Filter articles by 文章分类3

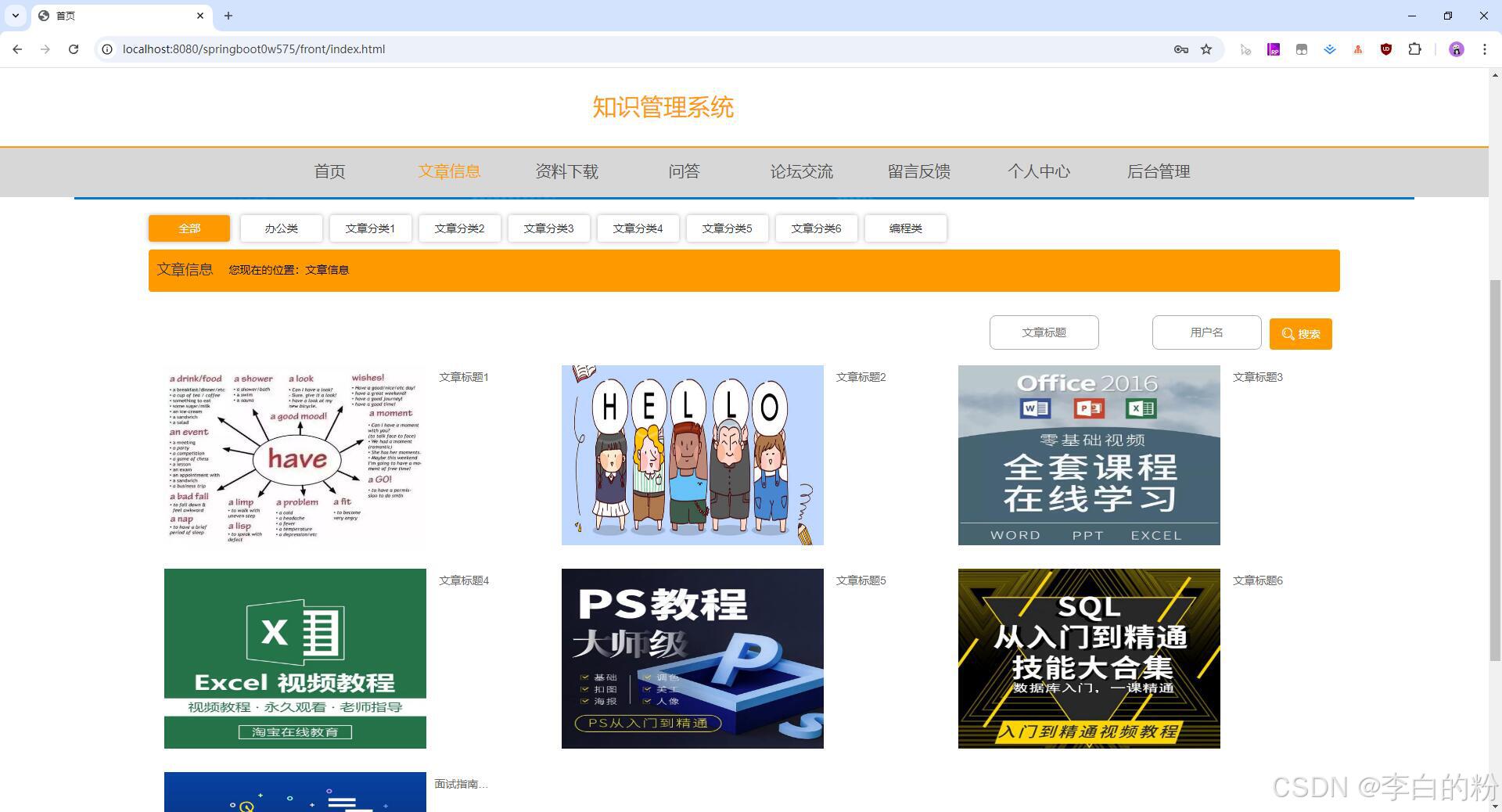coord(548,228)
